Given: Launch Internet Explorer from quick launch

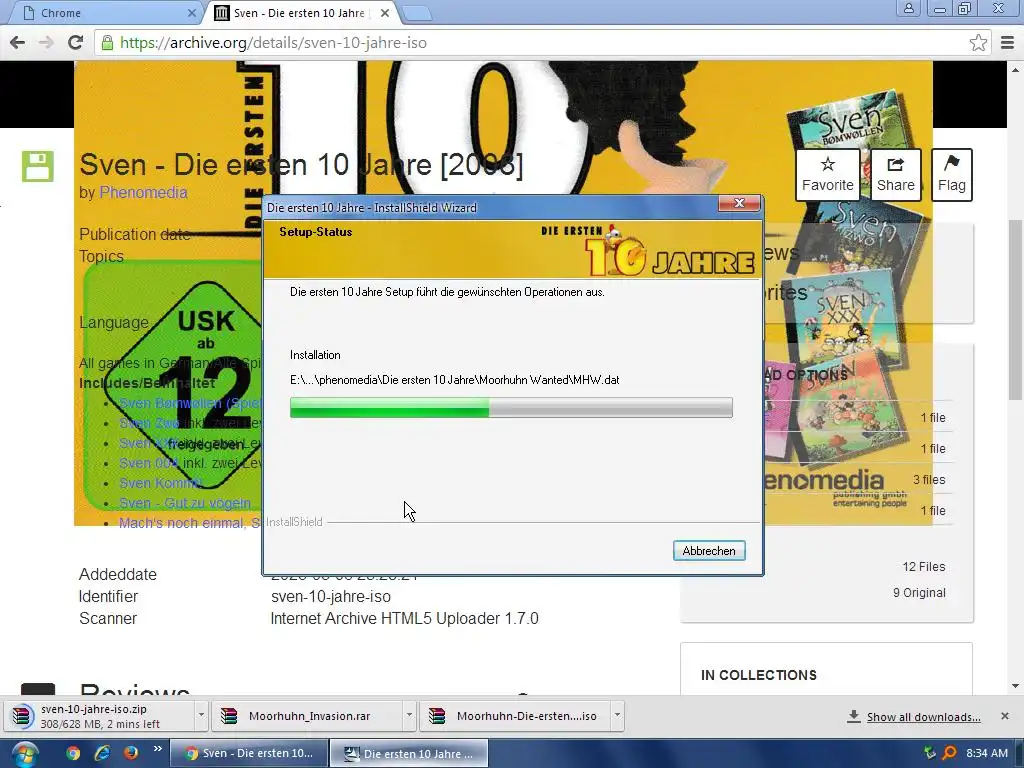Looking at the screenshot, I should pyautogui.click(x=102, y=753).
